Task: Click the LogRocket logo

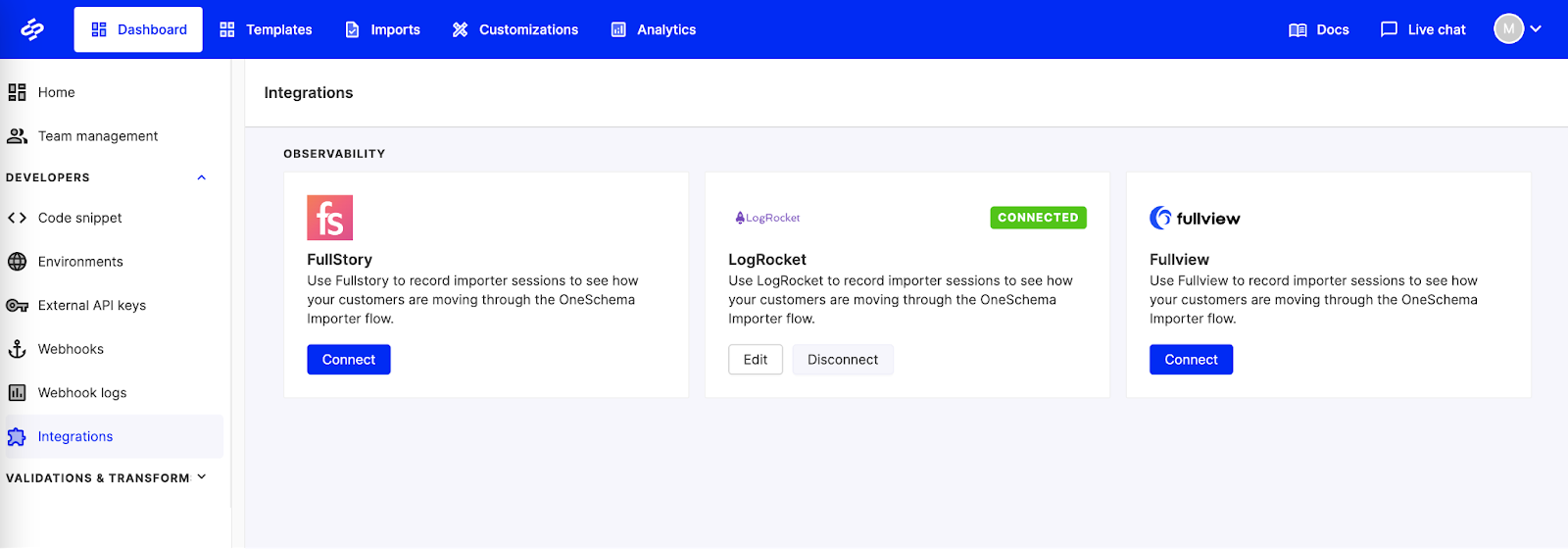Action: point(767,218)
